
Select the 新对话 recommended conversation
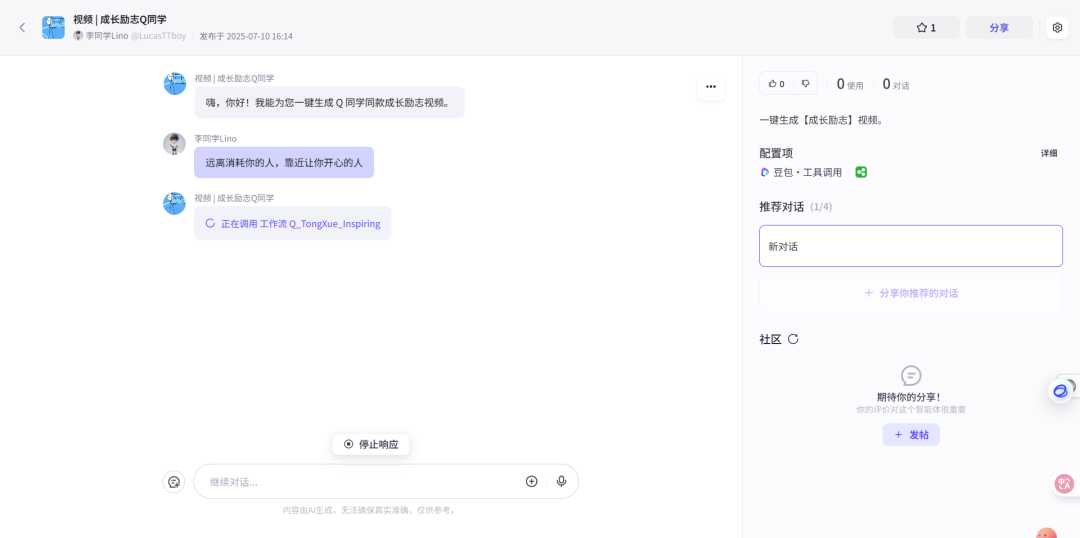point(911,246)
